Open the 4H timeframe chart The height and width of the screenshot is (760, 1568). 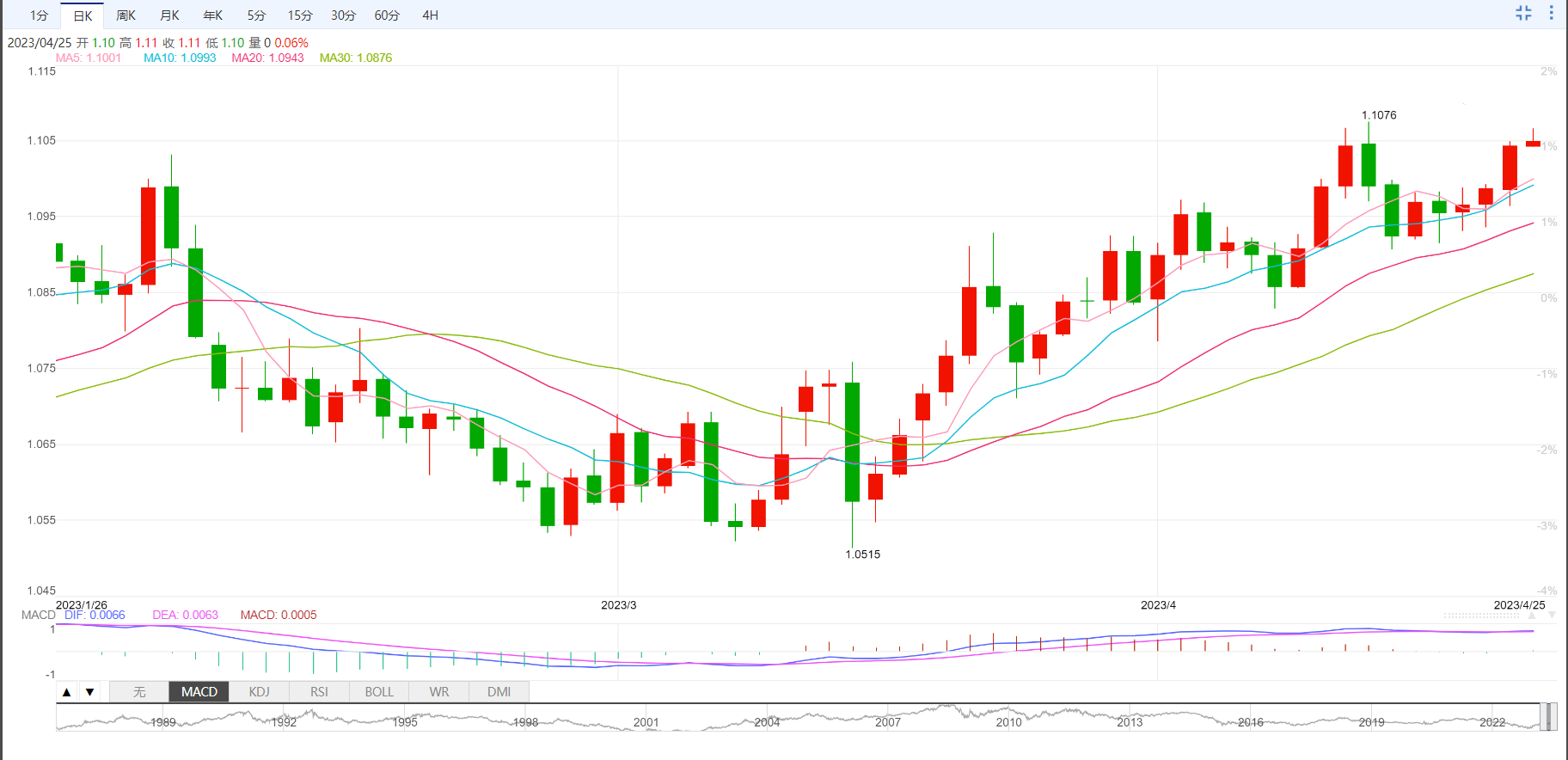tap(430, 15)
